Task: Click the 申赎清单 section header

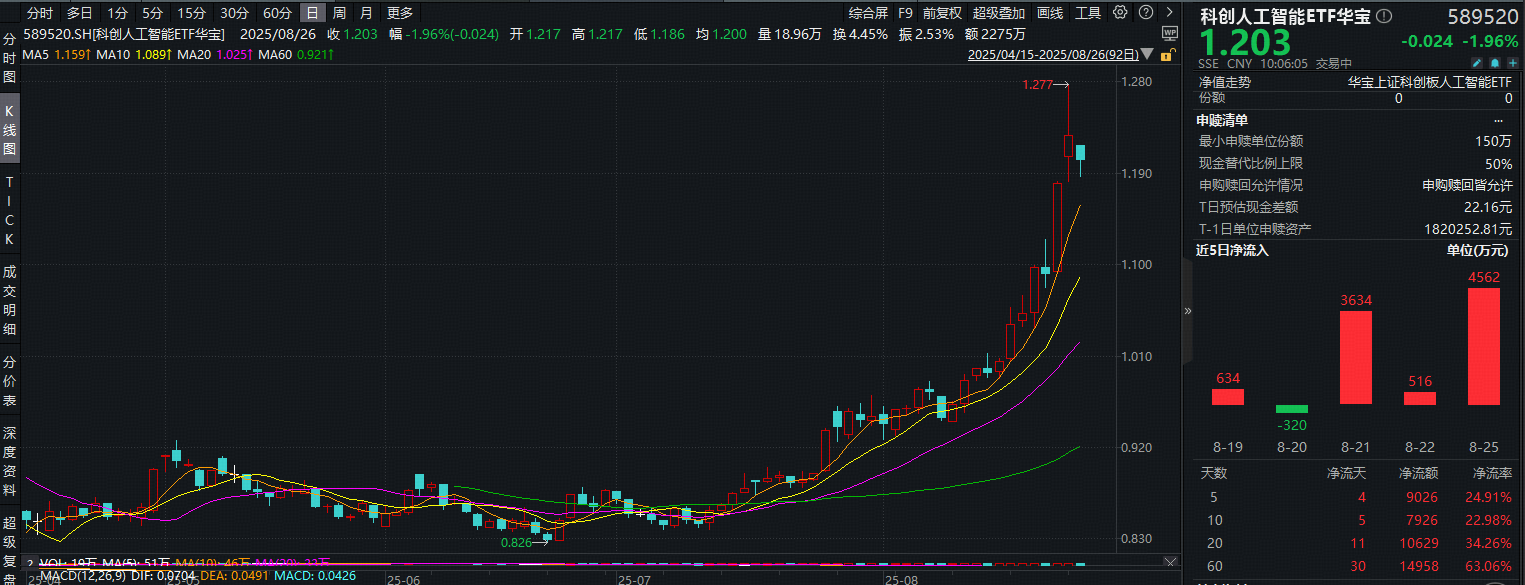Action: [x=1223, y=120]
